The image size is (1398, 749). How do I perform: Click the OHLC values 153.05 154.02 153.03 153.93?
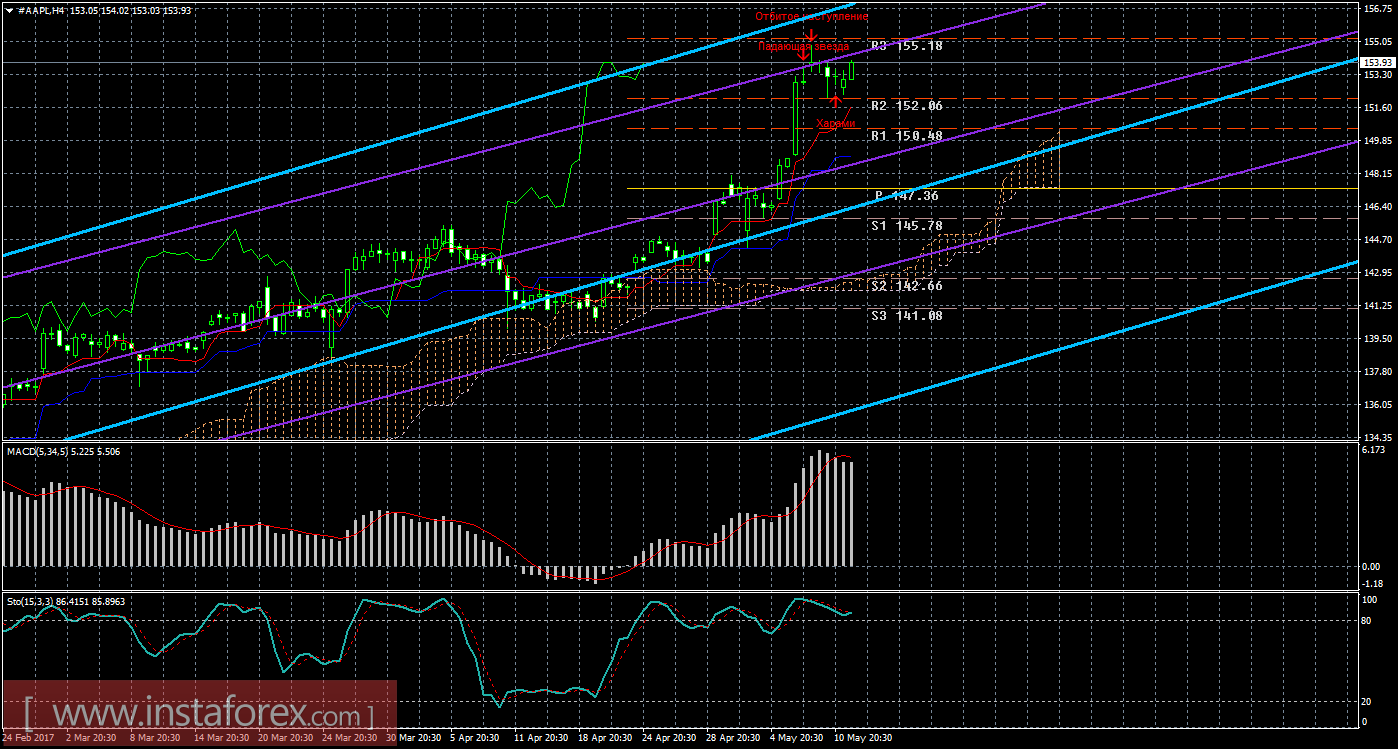click(x=129, y=10)
